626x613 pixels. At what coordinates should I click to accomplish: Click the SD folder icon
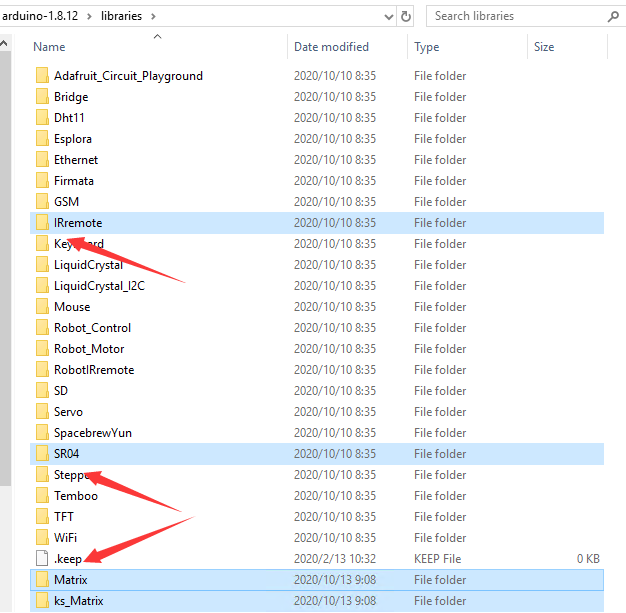pos(42,390)
